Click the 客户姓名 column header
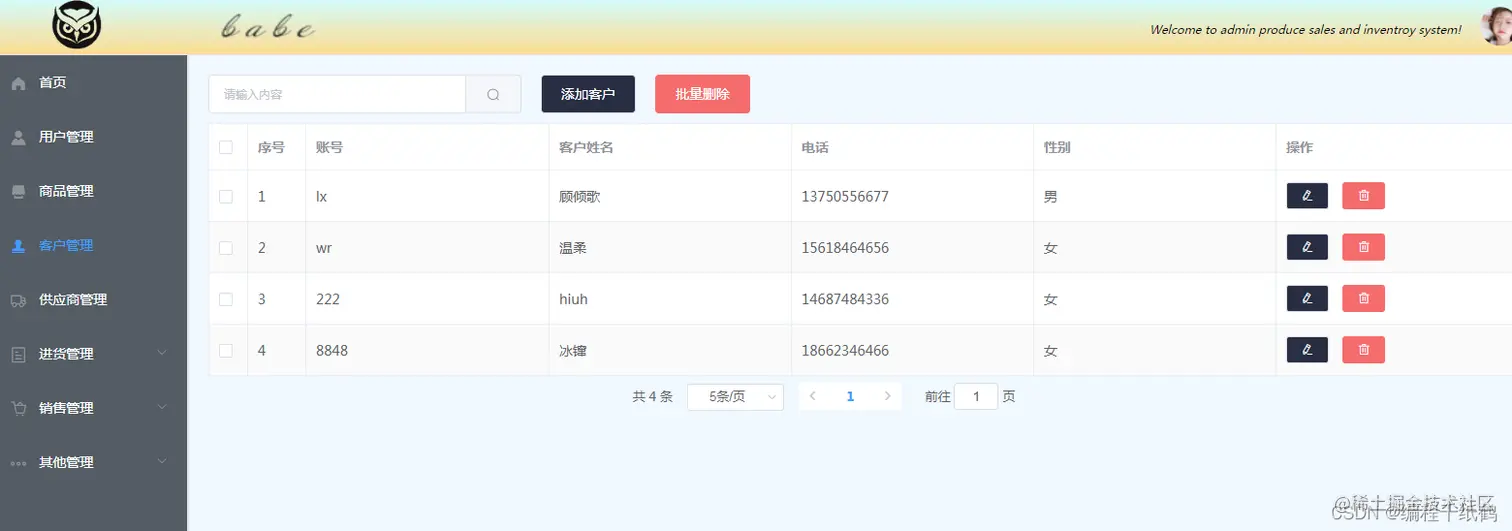 586,147
